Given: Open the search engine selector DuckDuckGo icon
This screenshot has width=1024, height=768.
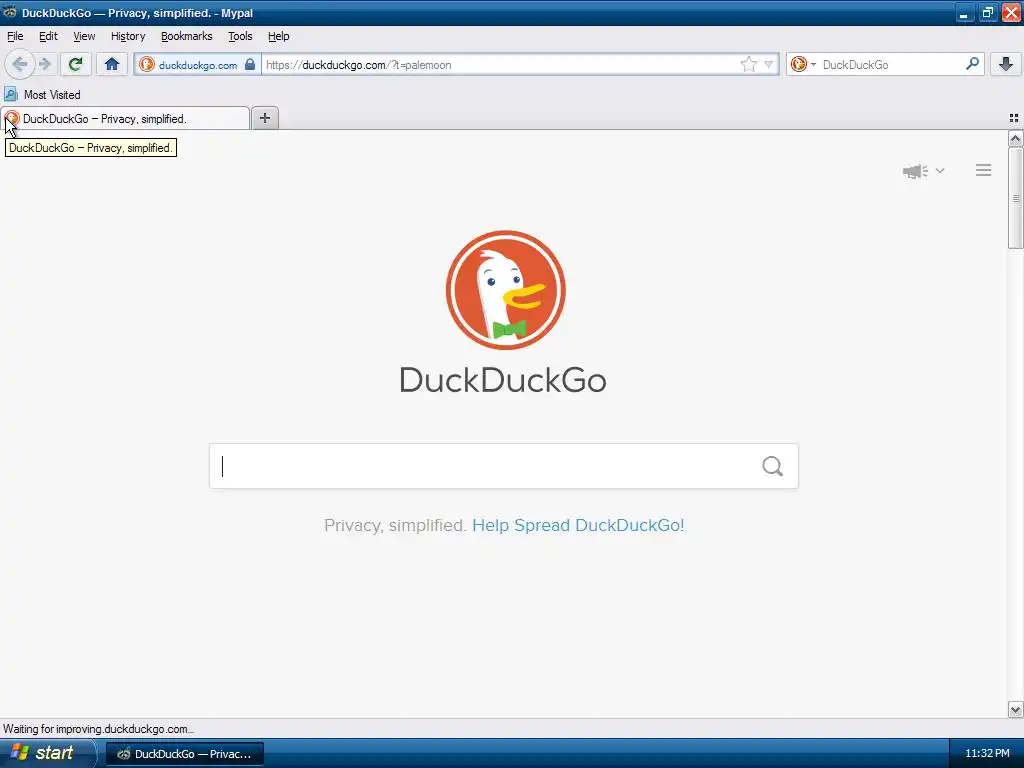Looking at the screenshot, I should [x=803, y=64].
